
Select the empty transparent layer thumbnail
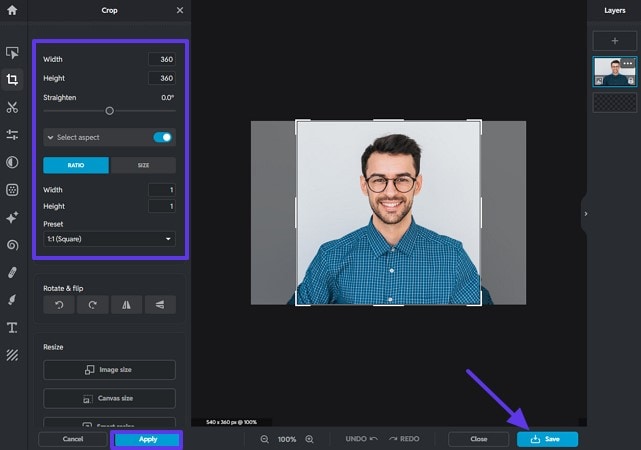(x=614, y=102)
